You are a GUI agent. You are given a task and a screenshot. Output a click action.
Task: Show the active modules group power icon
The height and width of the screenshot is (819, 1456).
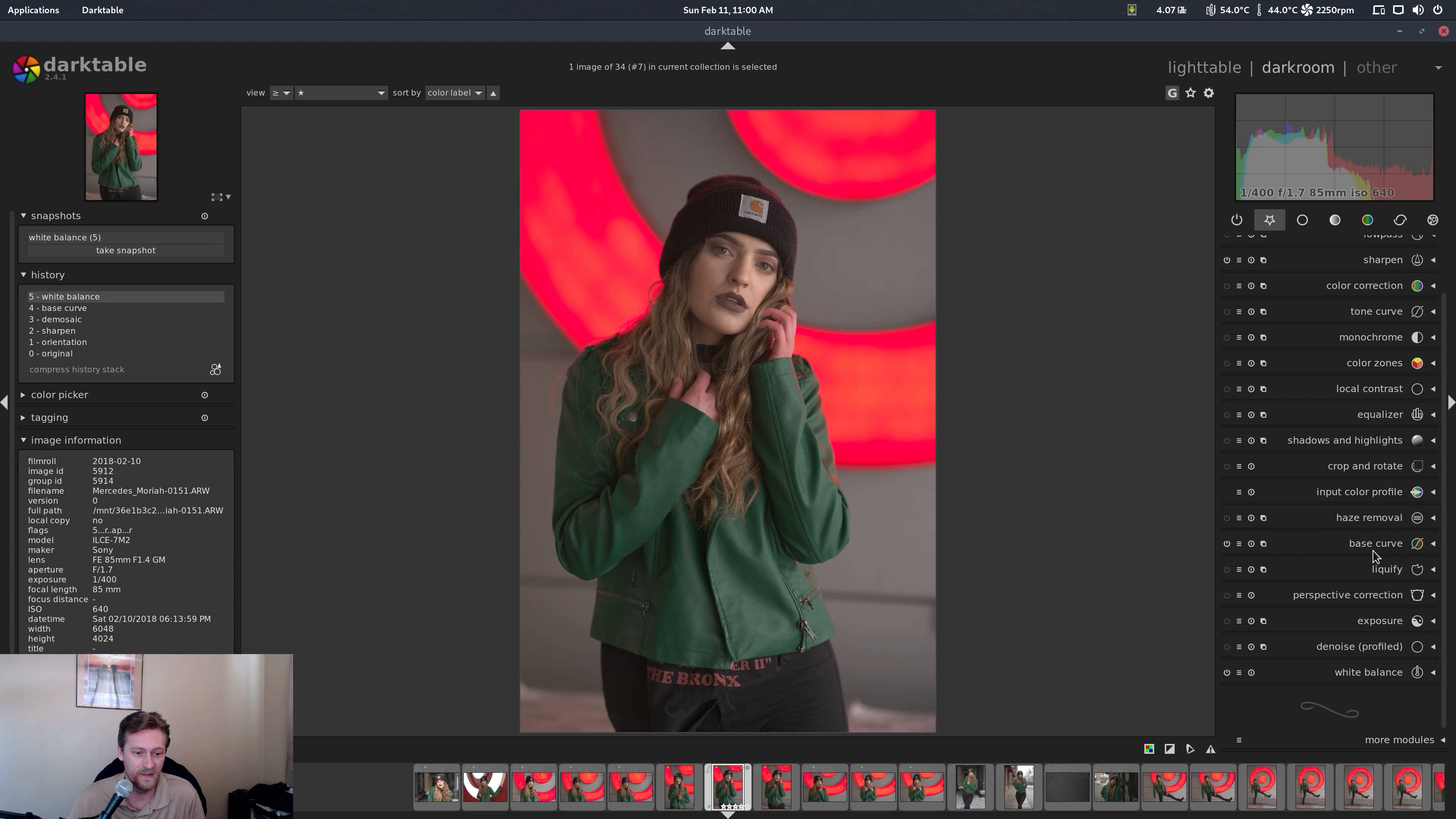[x=1237, y=220]
